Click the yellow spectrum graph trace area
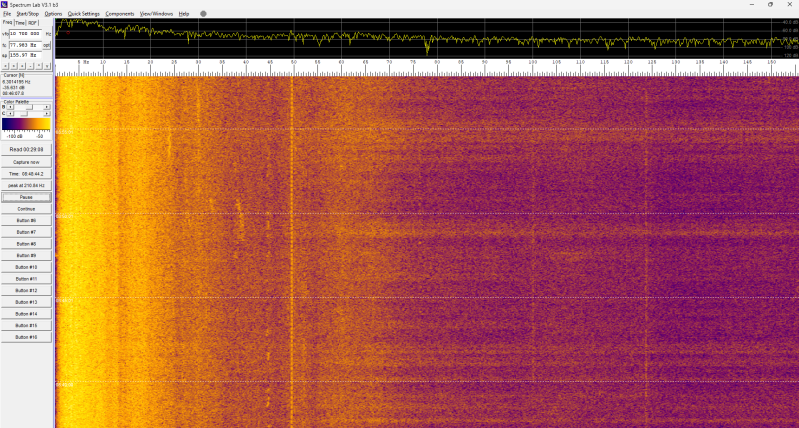 coord(427,38)
